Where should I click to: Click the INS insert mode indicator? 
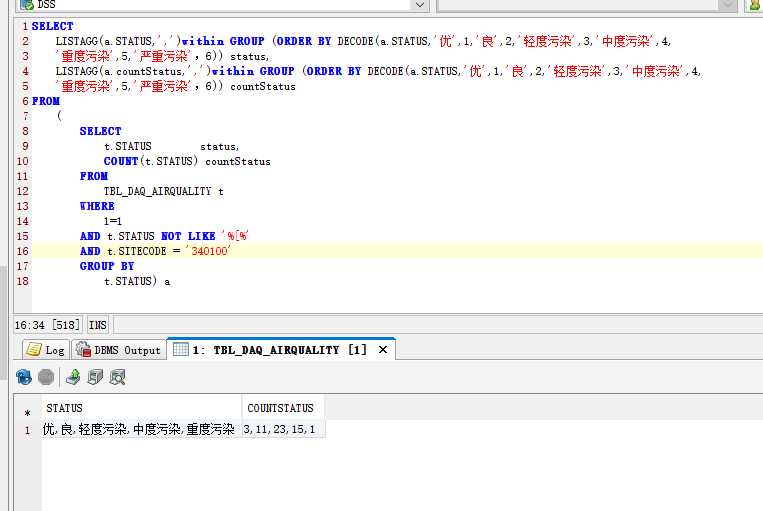(x=98, y=325)
